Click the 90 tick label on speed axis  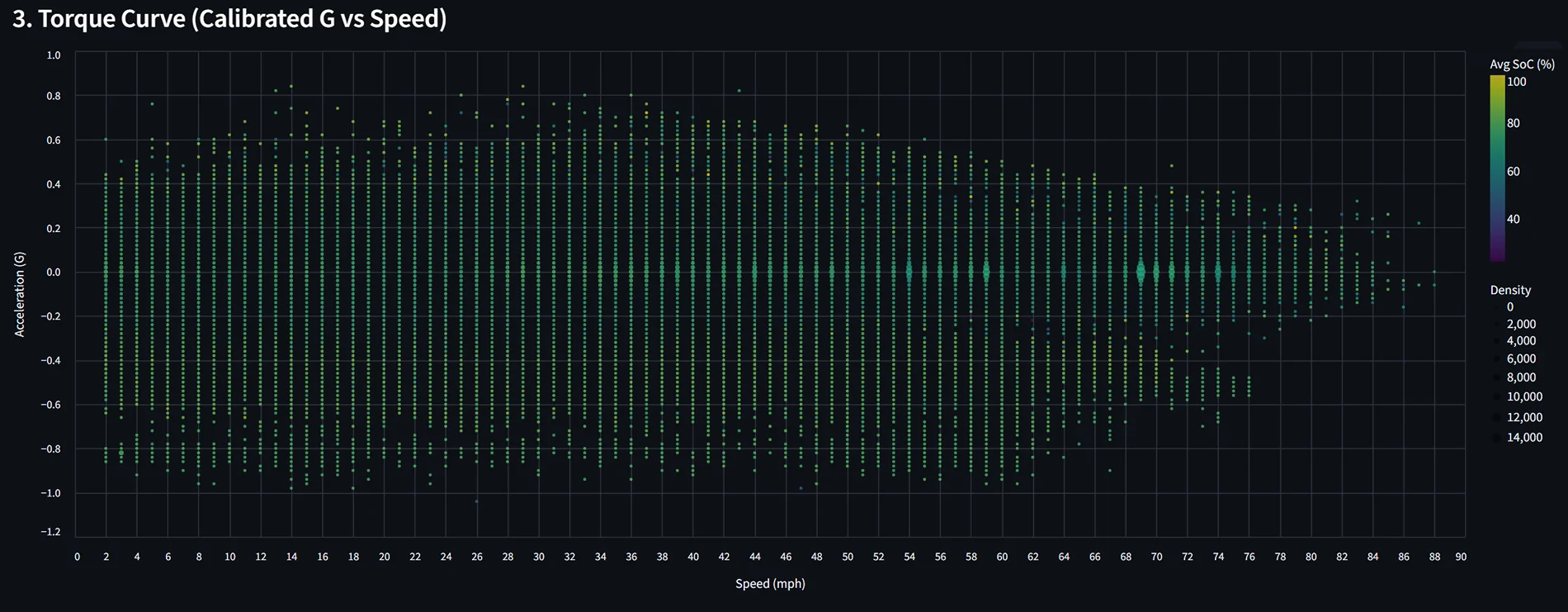1461,557
